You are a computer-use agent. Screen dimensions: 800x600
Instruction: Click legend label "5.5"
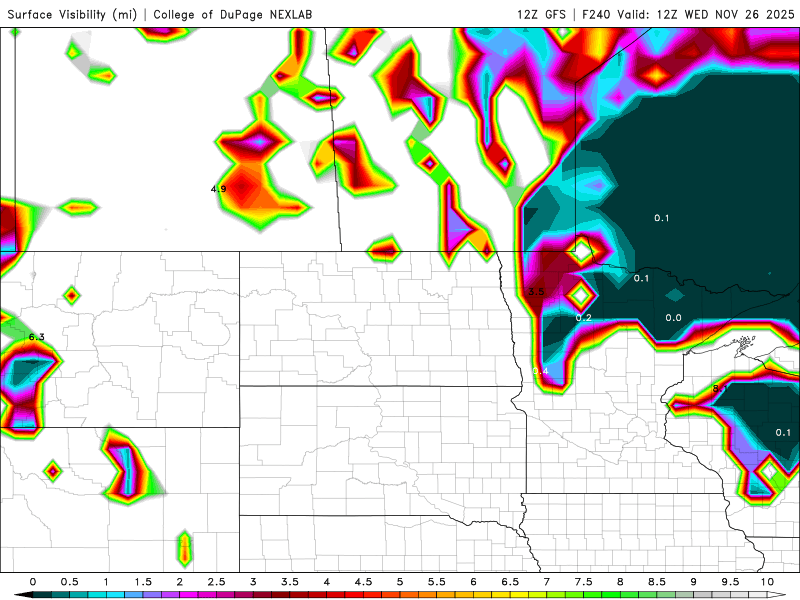pyautogui.click(x=437, y=582)
